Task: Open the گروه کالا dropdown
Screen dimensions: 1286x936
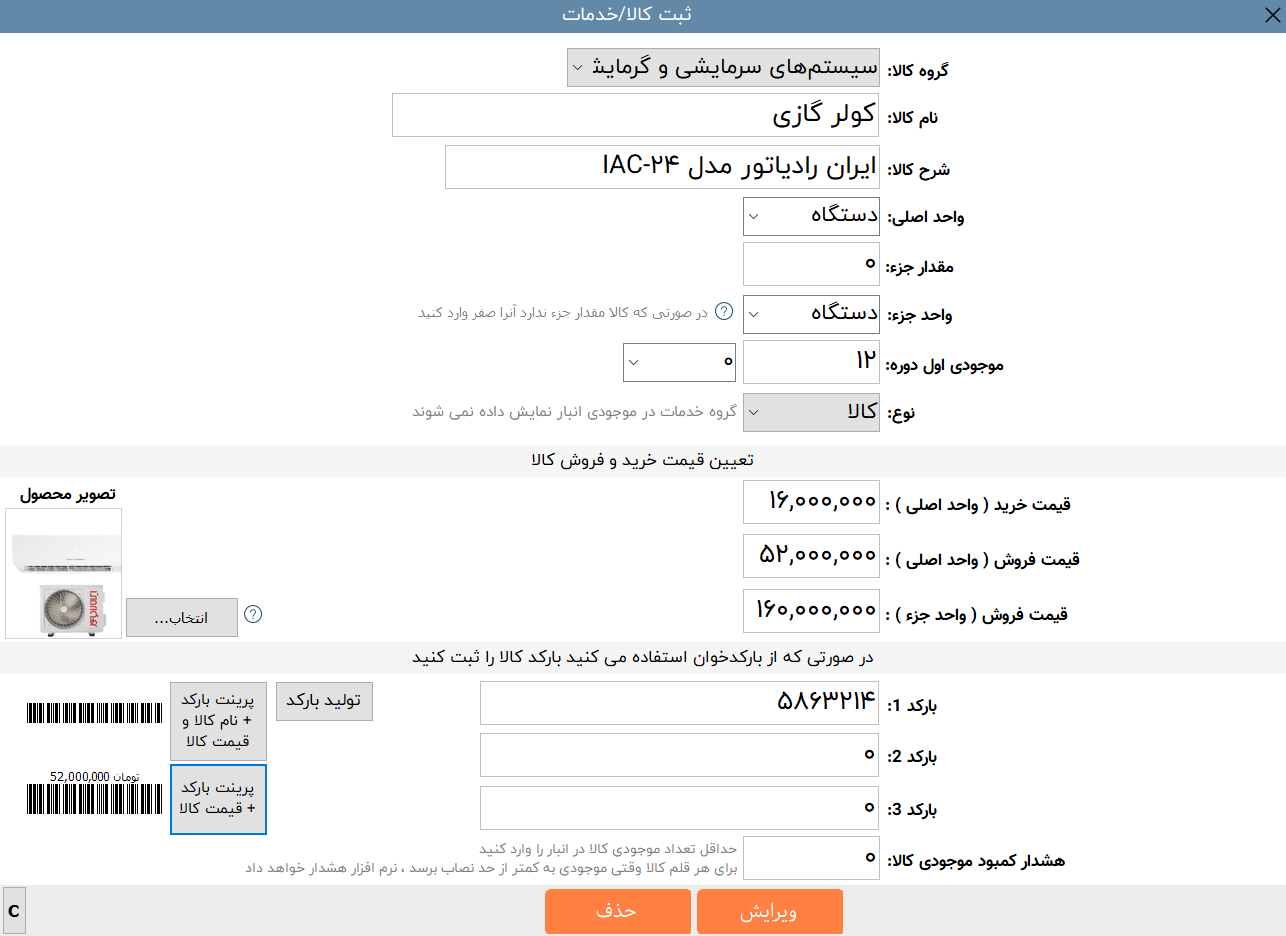Action: click(x=724, y=68)
